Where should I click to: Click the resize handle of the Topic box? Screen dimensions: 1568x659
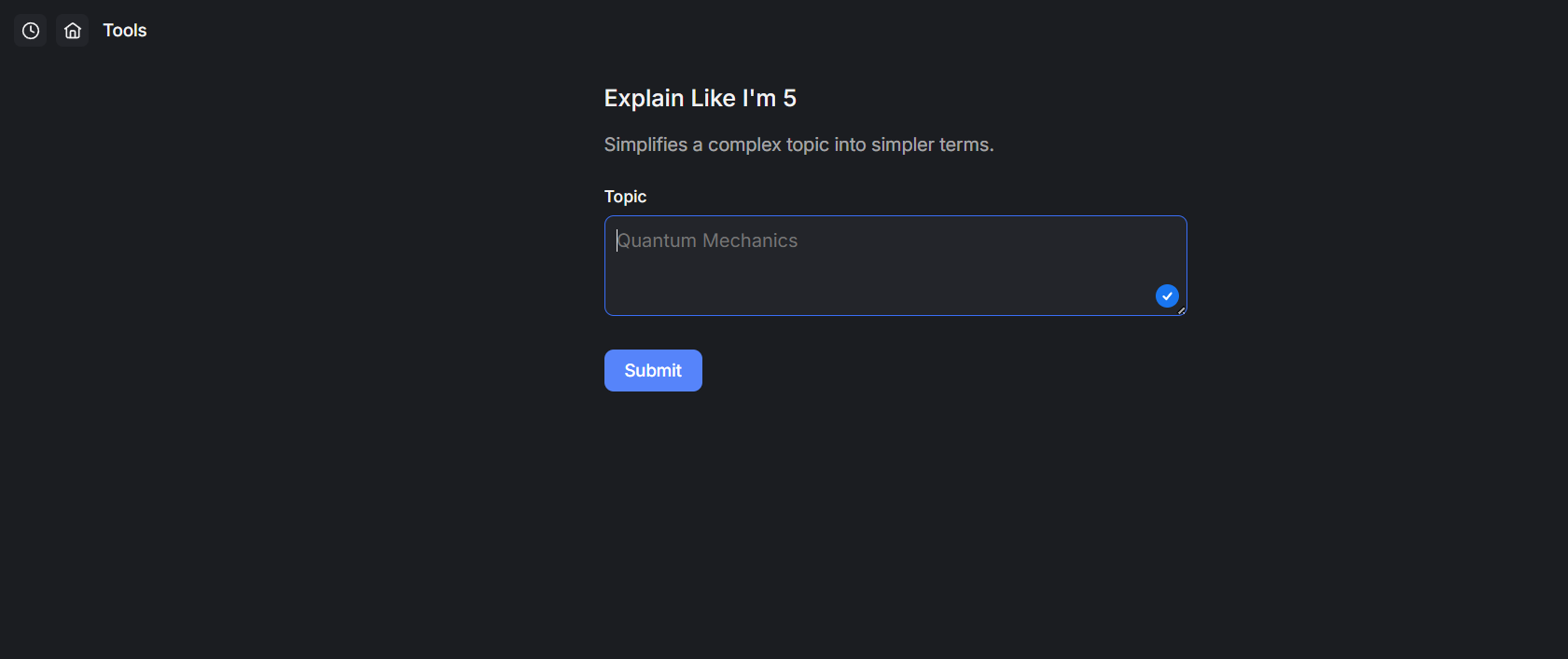point(1182,310)
